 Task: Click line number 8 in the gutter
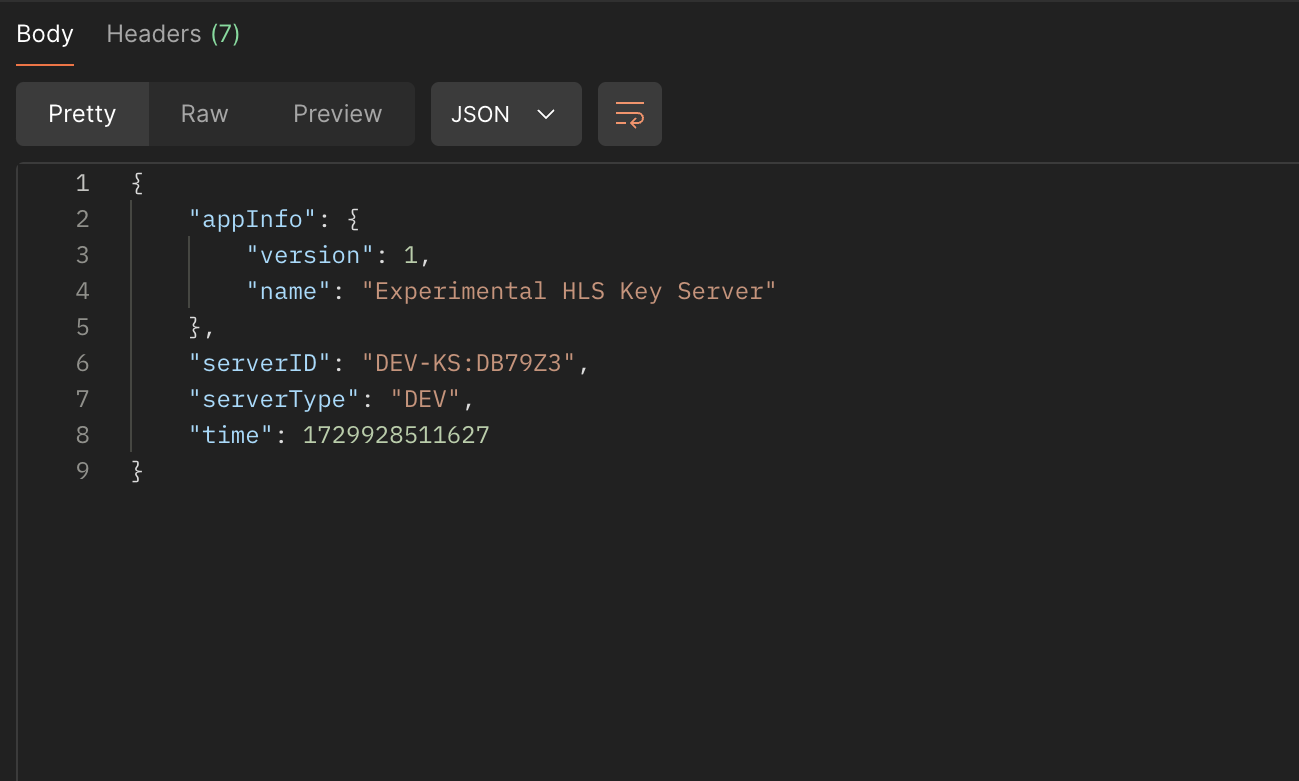tap(82, 434)
